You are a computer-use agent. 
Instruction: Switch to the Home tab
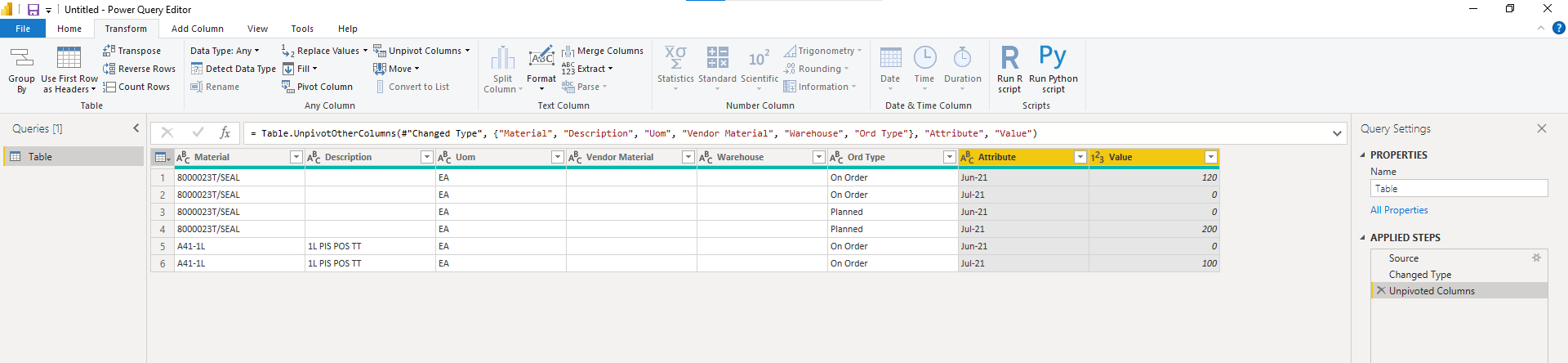click(x=69, y=29)
